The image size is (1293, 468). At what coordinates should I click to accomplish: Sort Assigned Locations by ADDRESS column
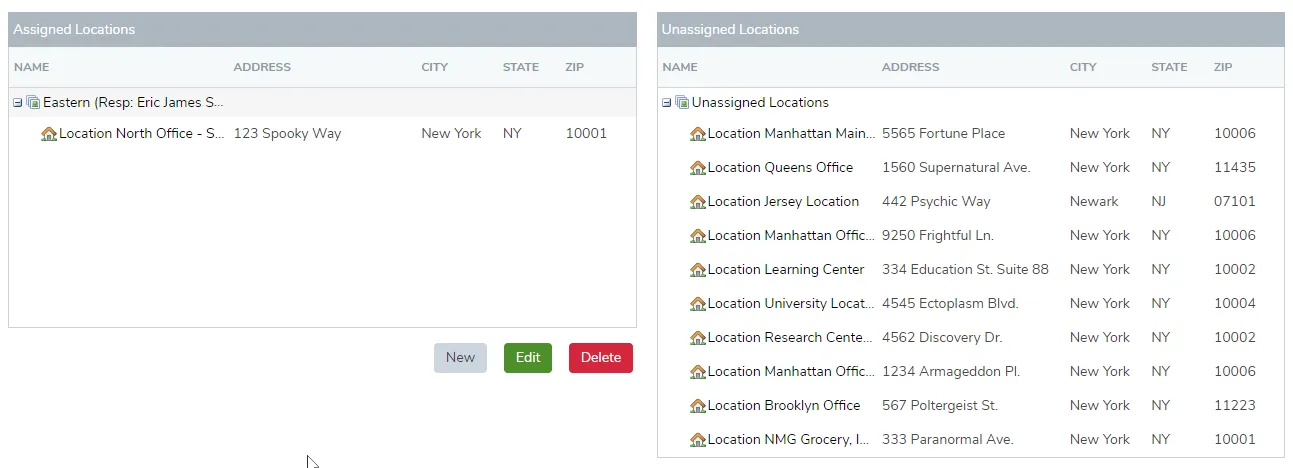click(x=262, y=67)
